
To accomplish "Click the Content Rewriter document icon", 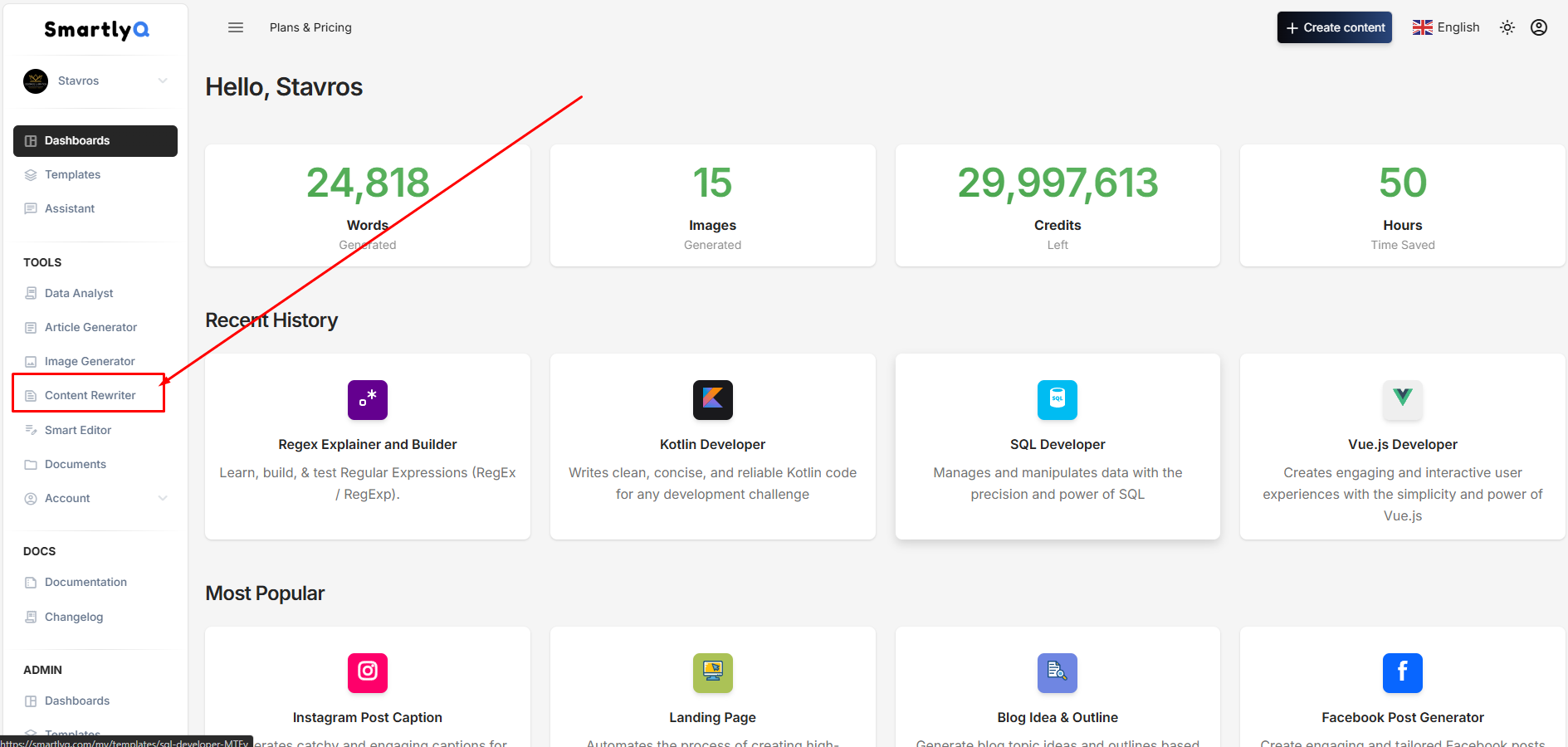I will 31,396.
